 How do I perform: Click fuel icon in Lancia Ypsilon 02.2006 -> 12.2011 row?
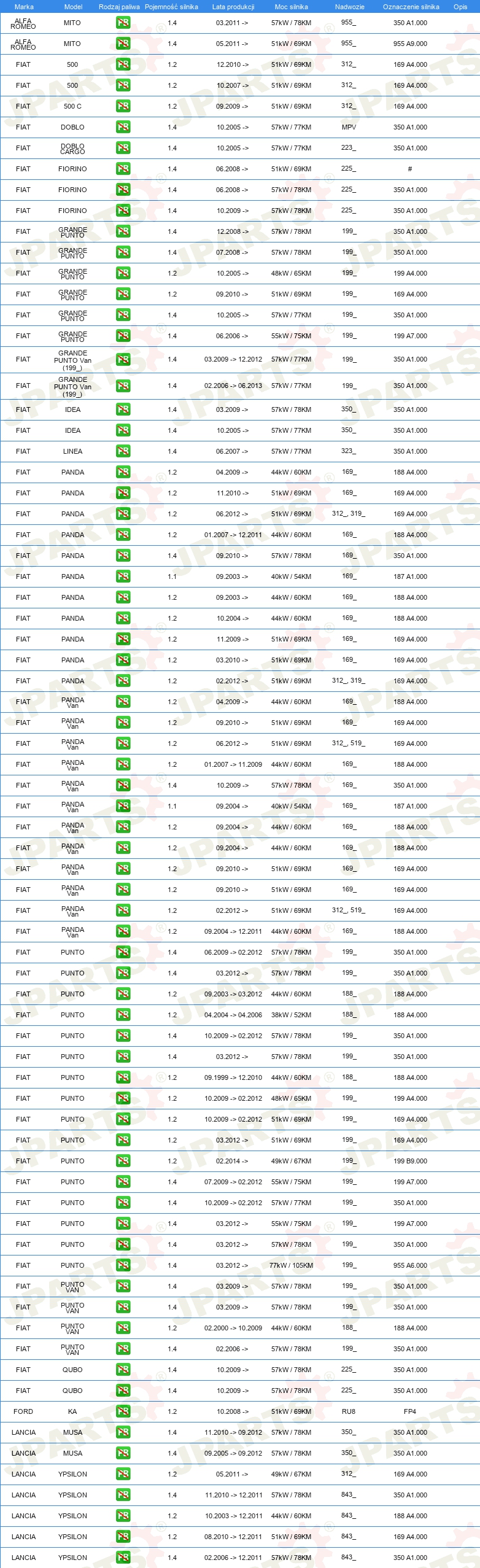coord(123,1558)
